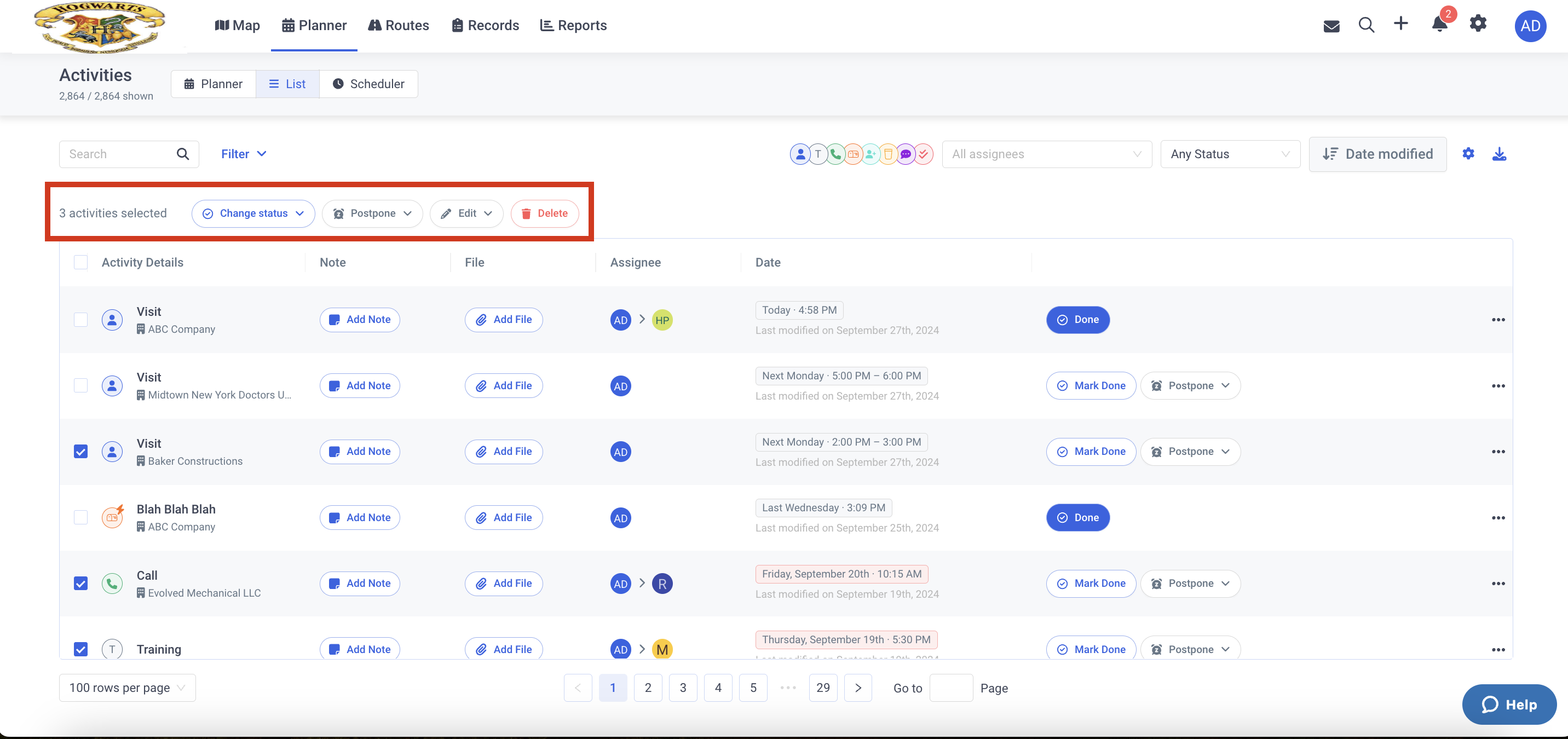The height and width of the screenshot is (739, 1568).
Task: Add File to Evolved Mechanical call
Action: (x=503, y=584)
